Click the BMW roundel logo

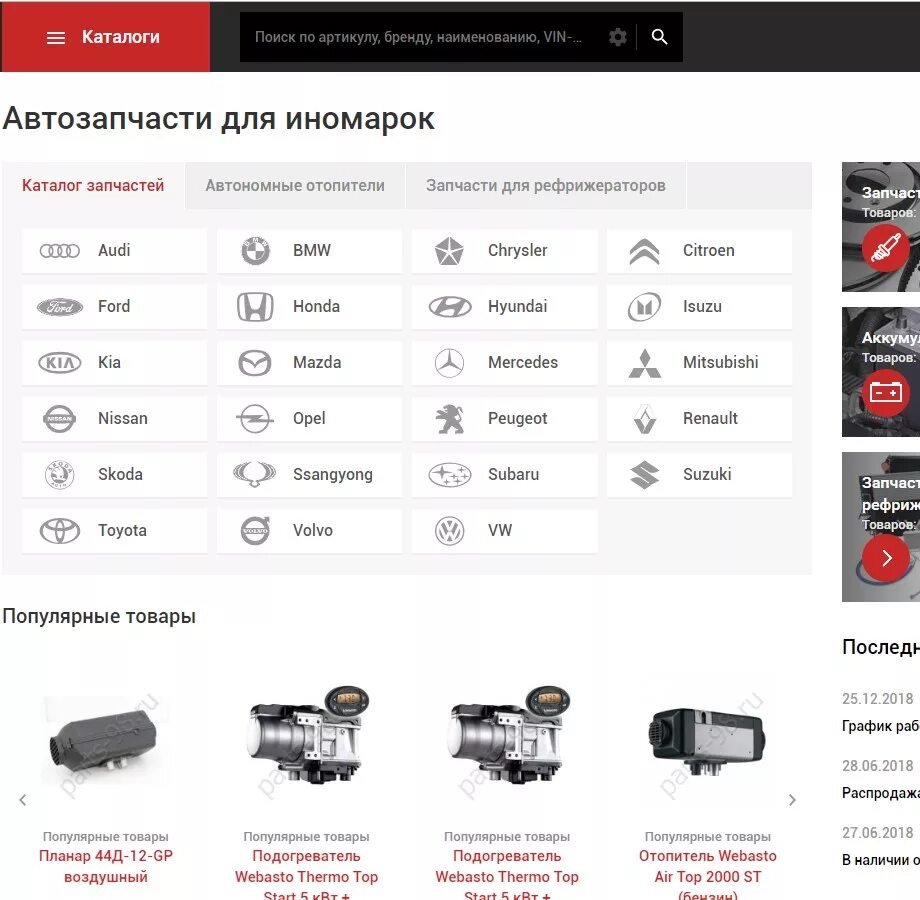click(255, 251)
